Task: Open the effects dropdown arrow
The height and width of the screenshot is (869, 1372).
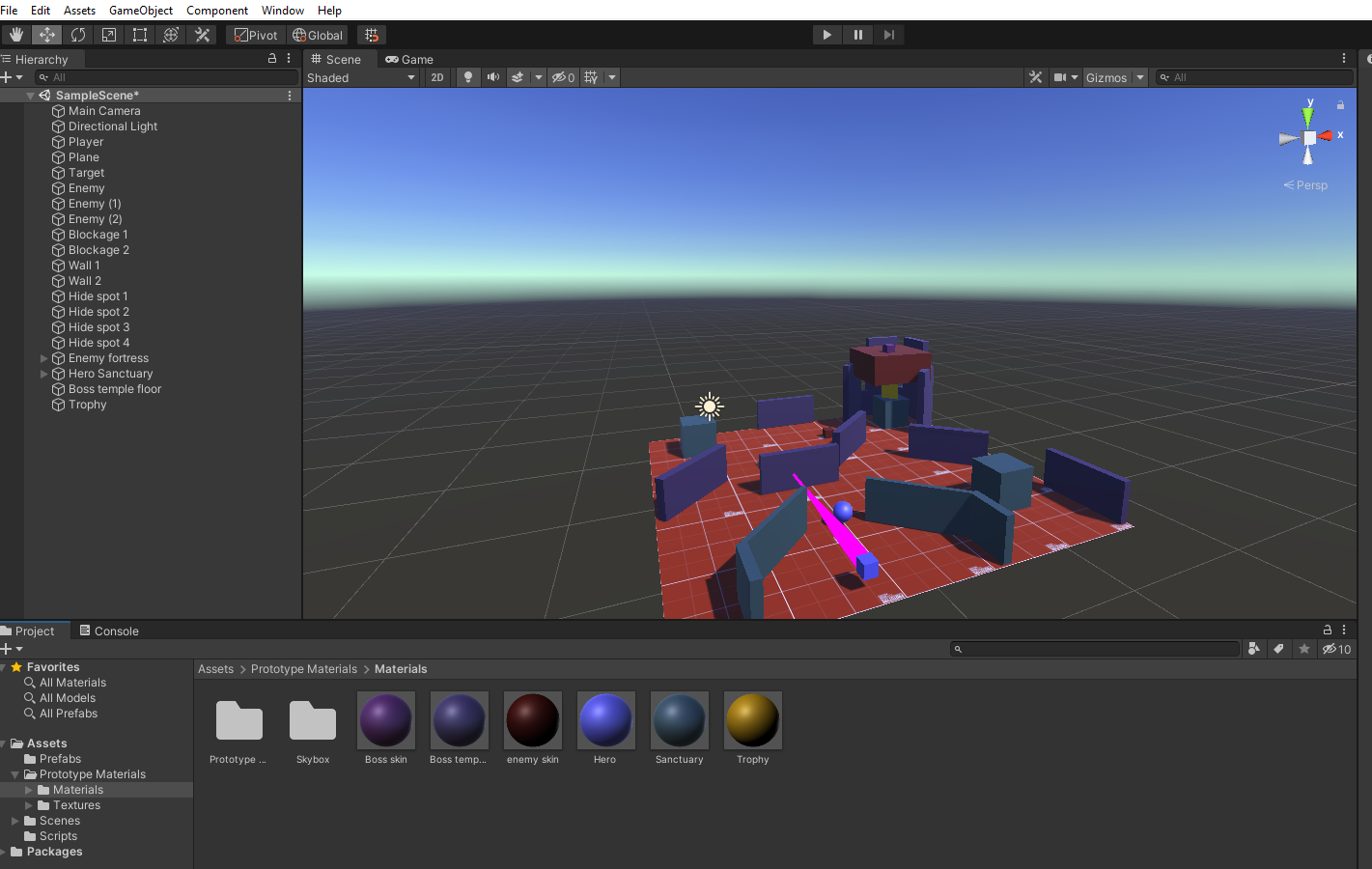Action: 539,77
